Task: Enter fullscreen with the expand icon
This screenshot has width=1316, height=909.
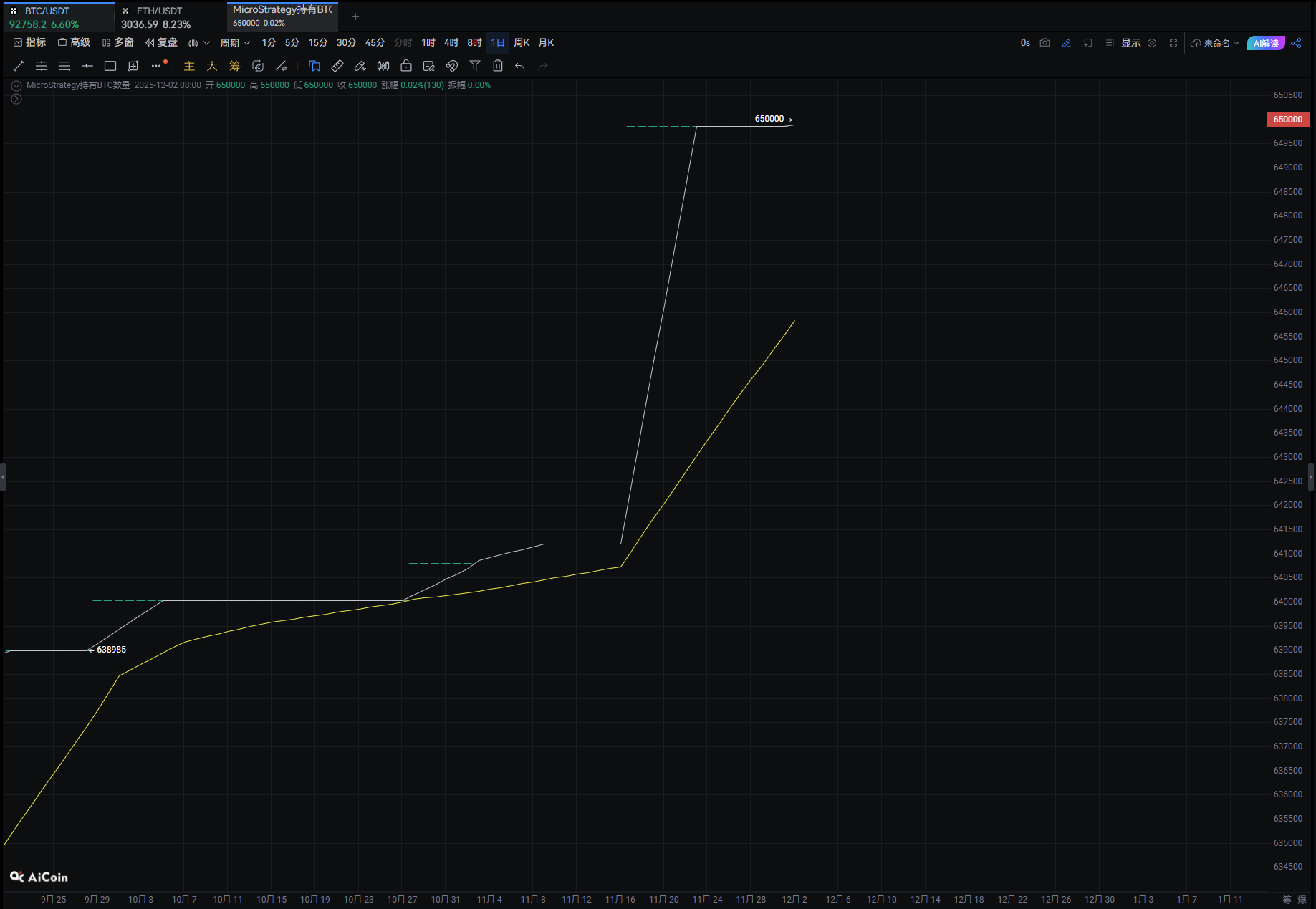Action: (1173, 43)
